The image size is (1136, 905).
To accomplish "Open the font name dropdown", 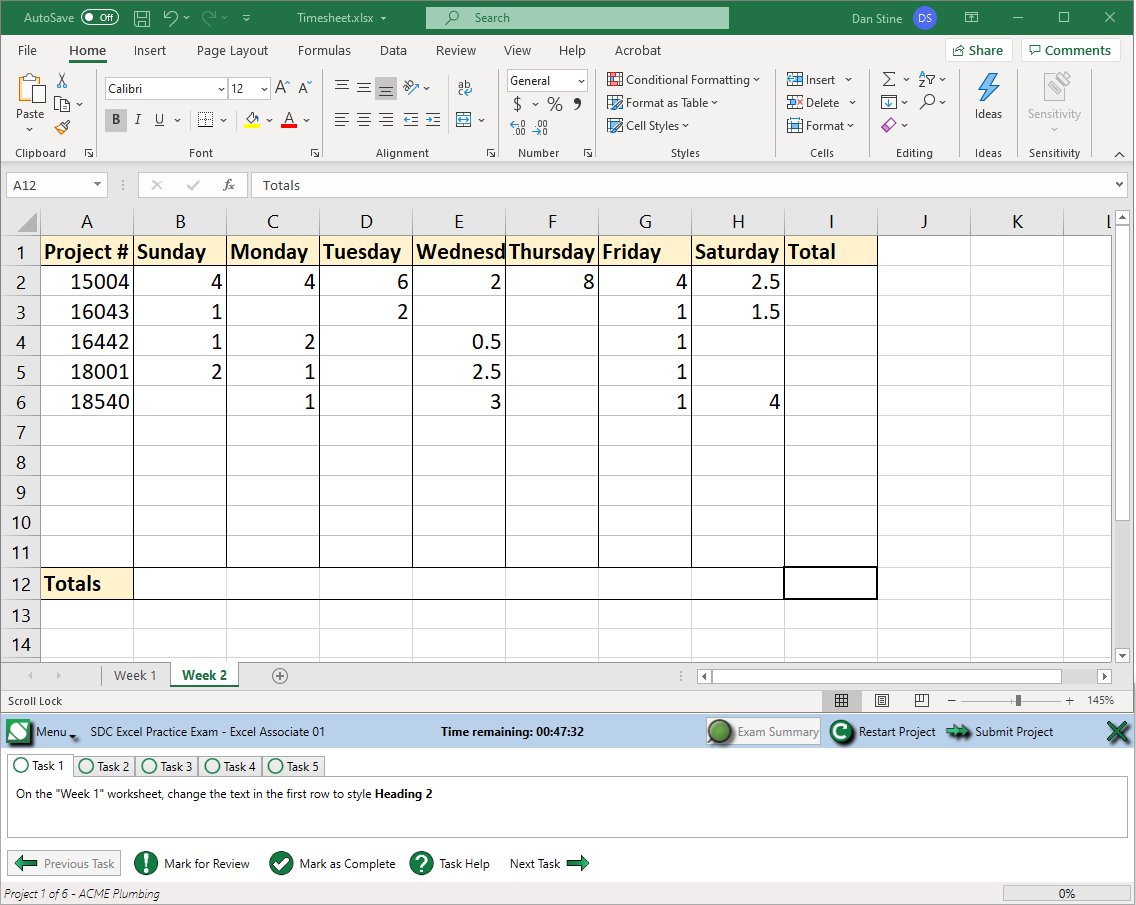I will 221,88.
